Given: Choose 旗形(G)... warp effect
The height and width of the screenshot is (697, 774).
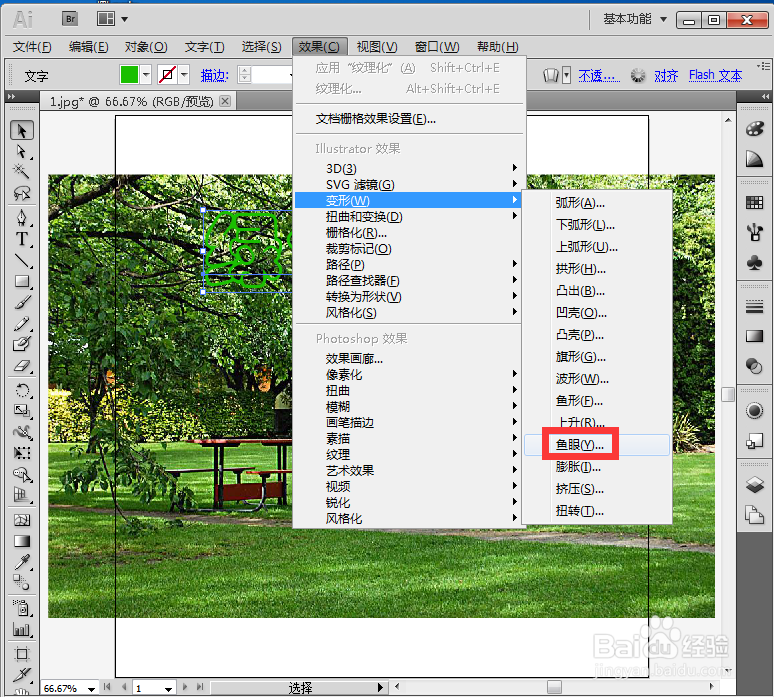Looking at the screenshot, I should [597, 357].
